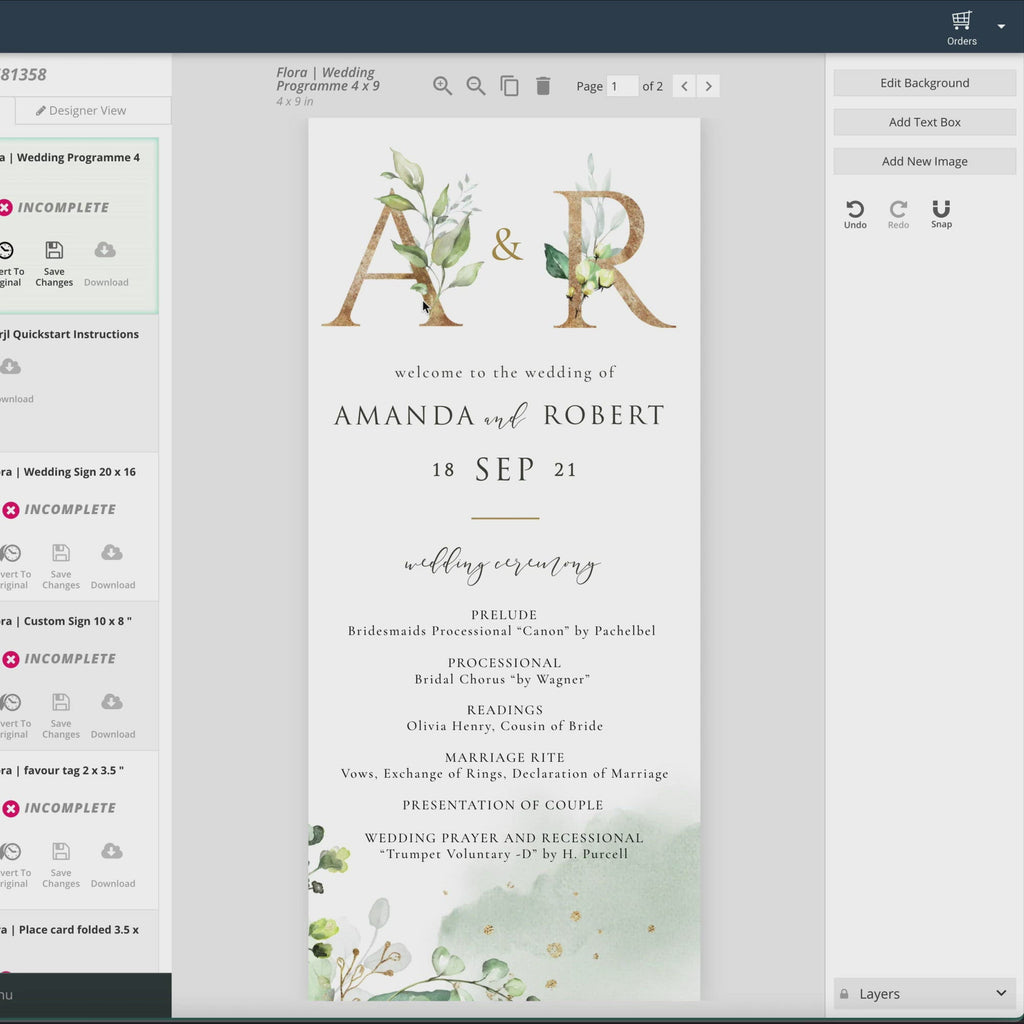Redo the last undone change

pos(898,214)
